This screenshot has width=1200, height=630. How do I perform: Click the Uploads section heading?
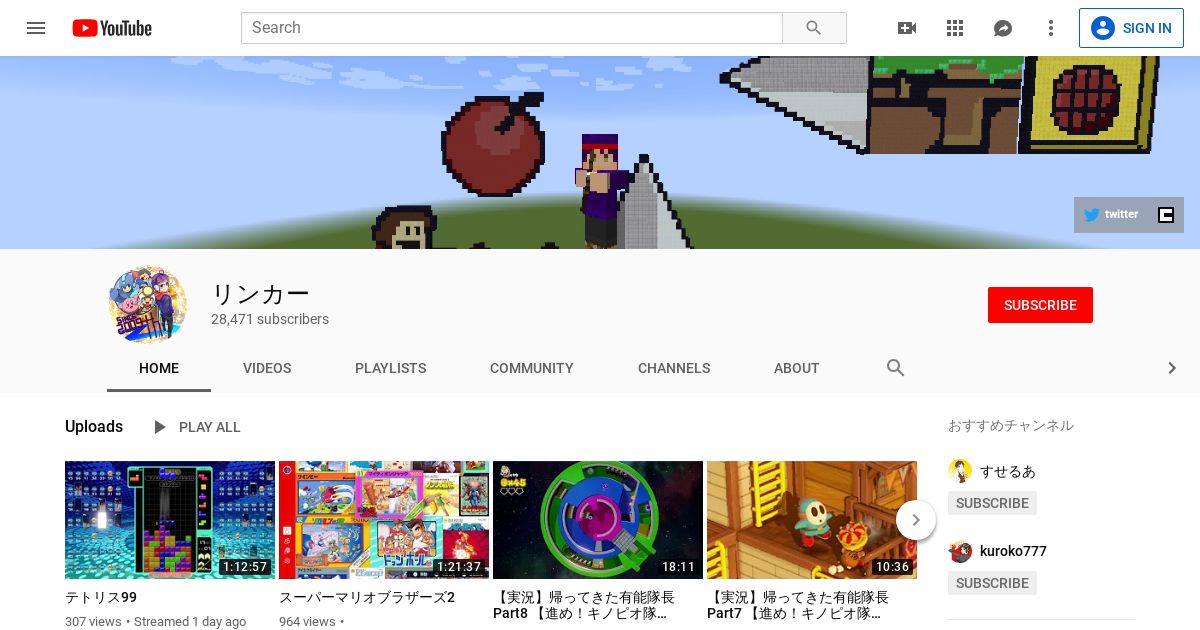(94, 427)
